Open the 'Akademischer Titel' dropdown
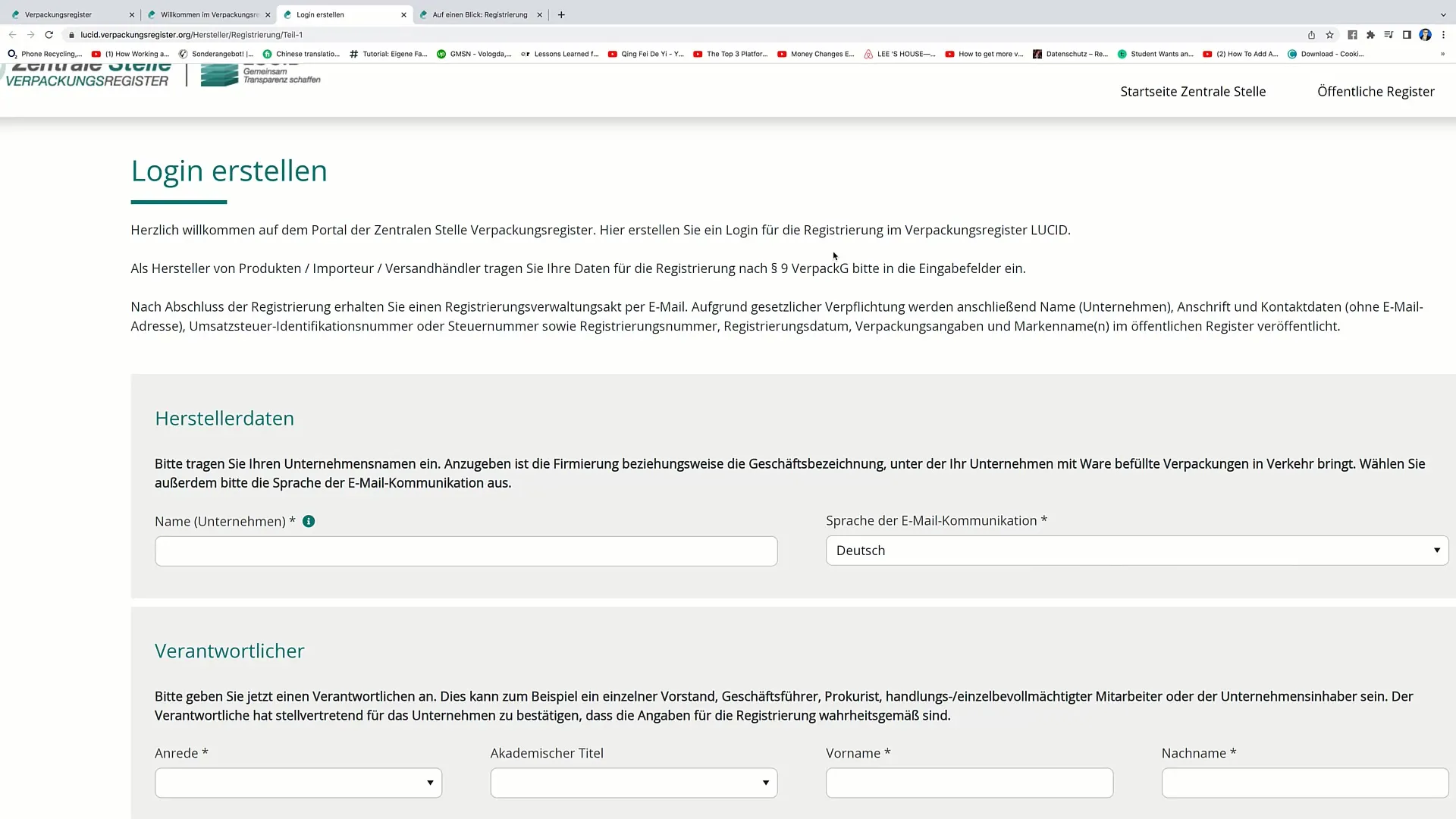 click(x=634, y=783)
